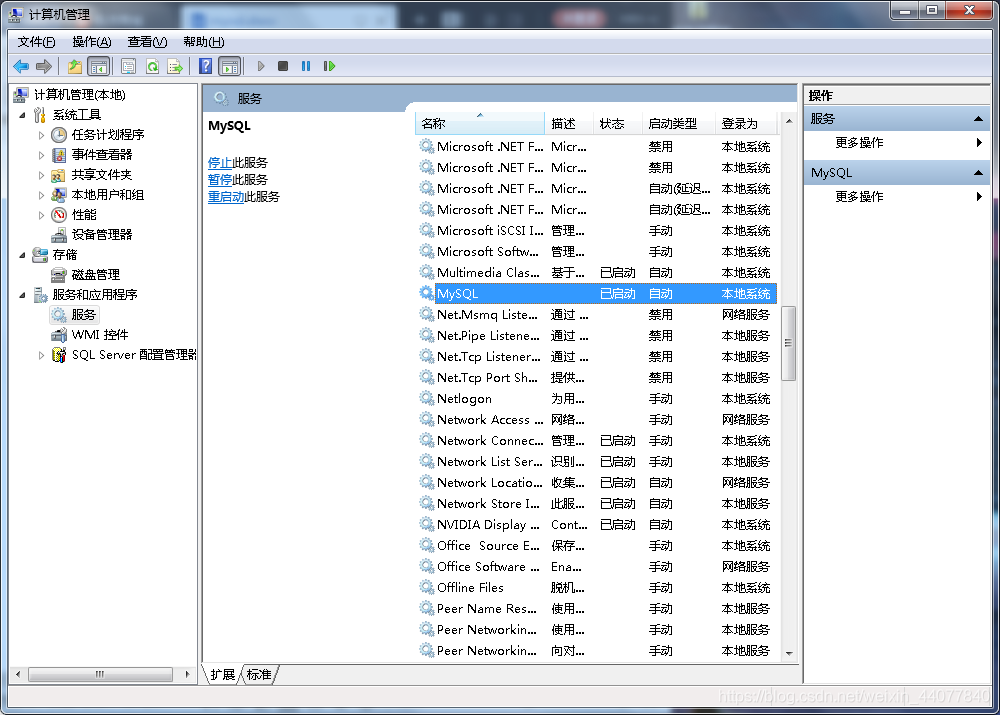Open 更多操作 under 服务 actions
This screenshot has width=1000, height=715.
tap(859, 143)
